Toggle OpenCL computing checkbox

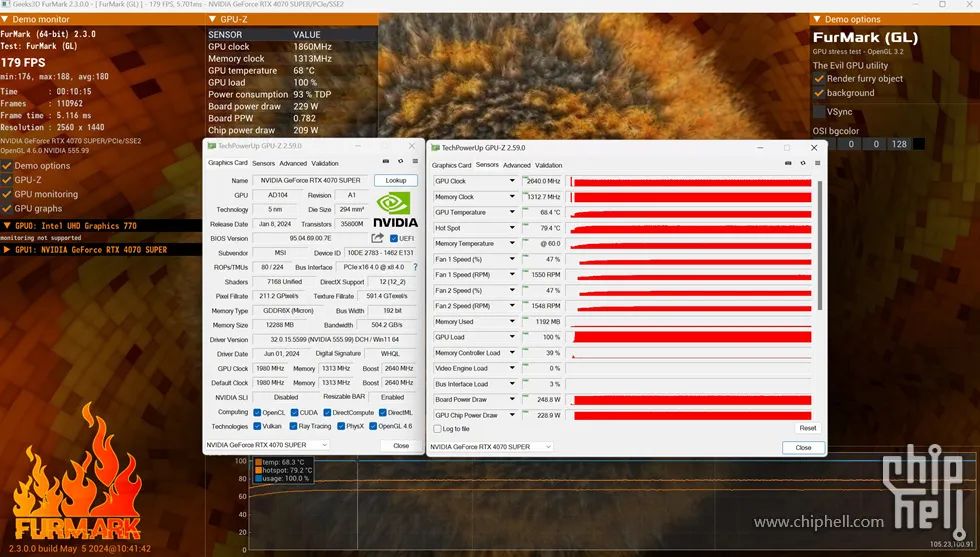pyautogui.click(x=257, y=413)
